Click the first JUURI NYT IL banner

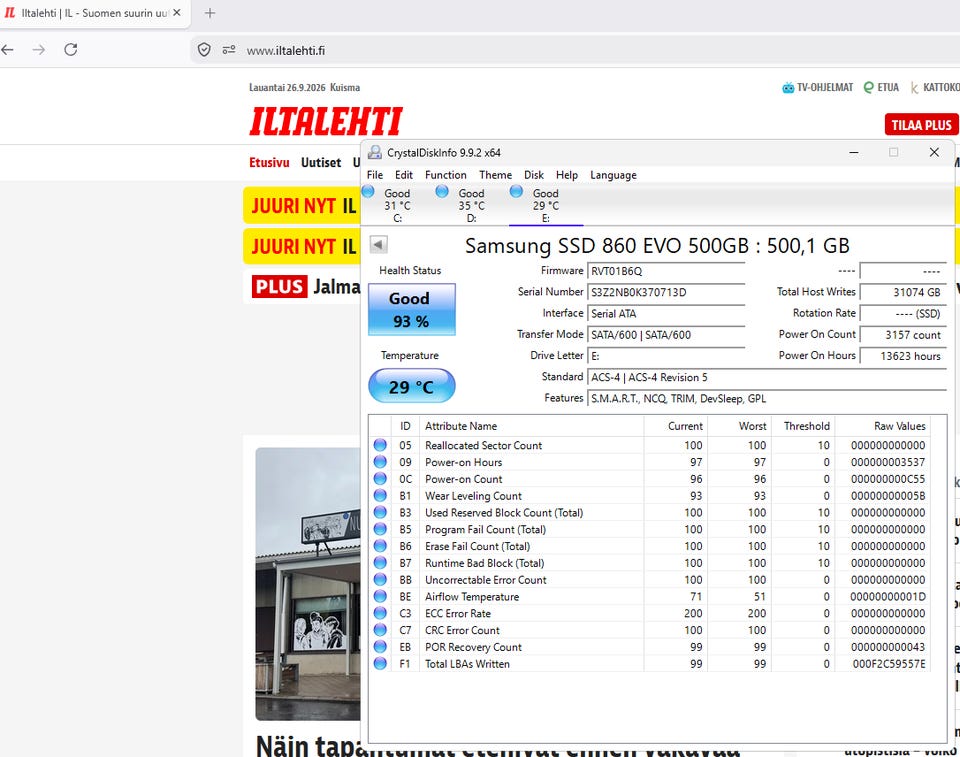[x=301, y=206]
